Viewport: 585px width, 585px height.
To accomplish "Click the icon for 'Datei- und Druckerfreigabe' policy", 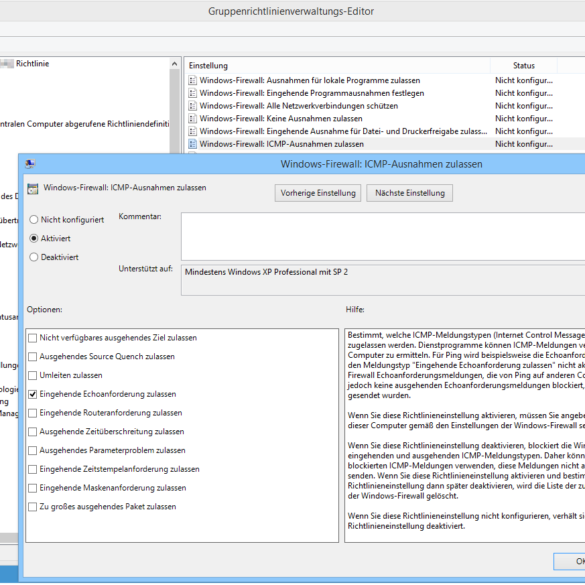I will tap(193, 131).
